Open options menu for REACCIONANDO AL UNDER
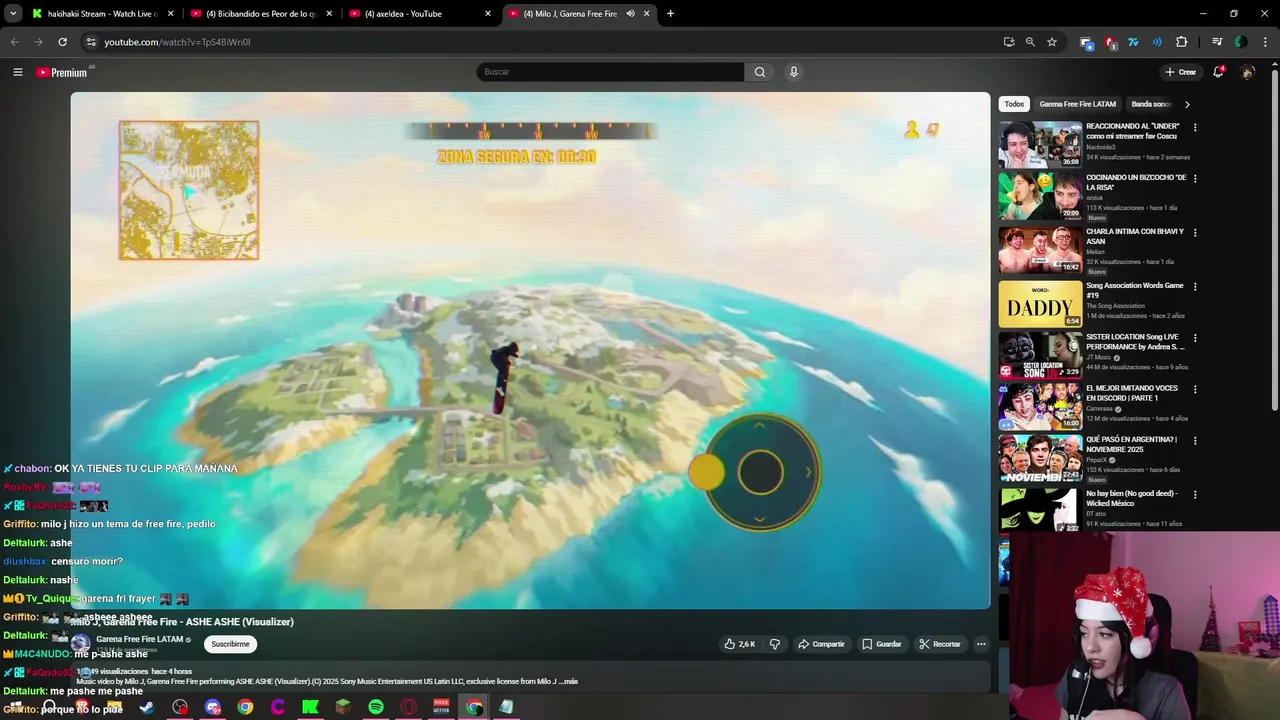 (1194, 128)
